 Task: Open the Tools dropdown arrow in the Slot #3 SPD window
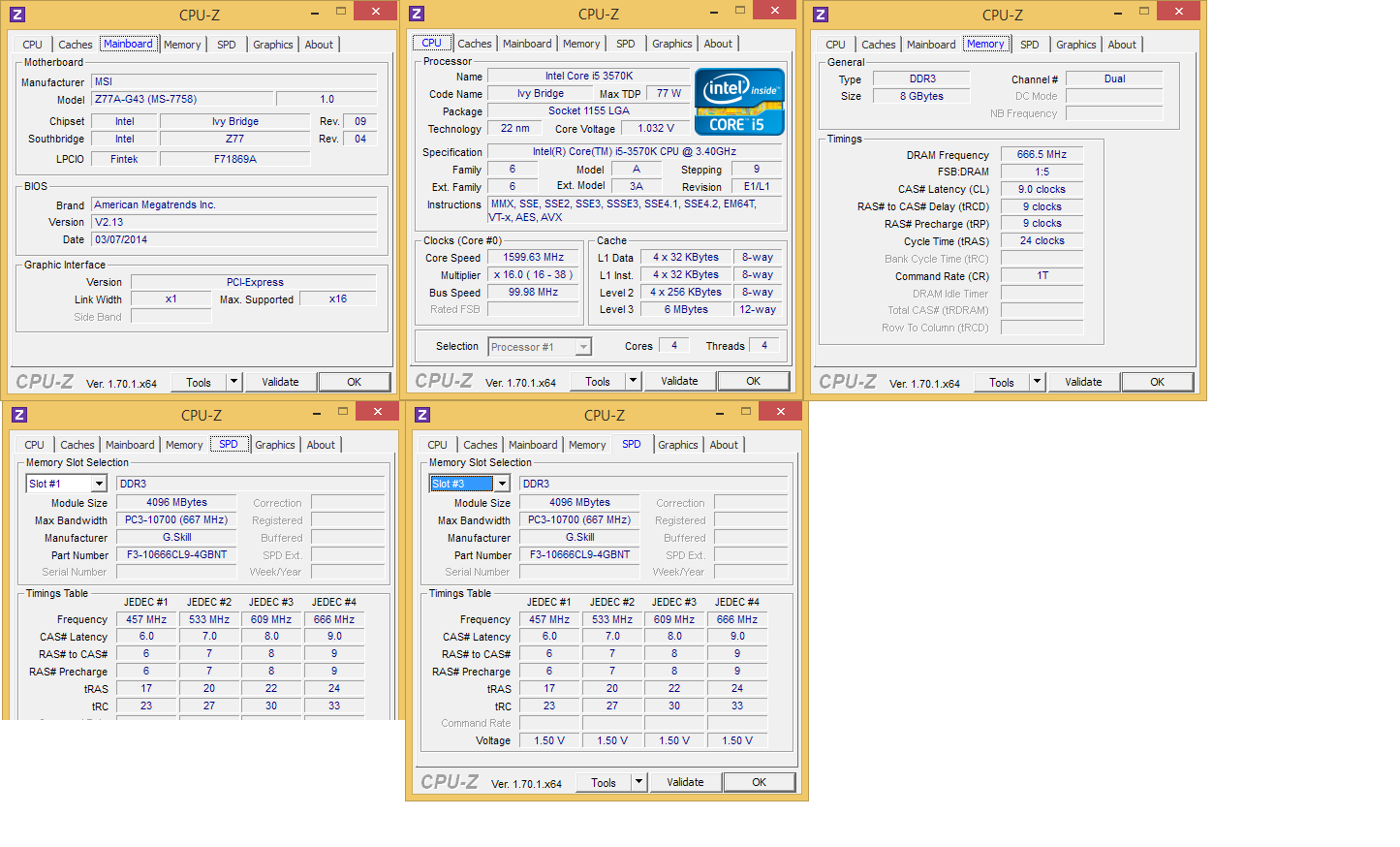pyautogui.click(x=638, y=782)
